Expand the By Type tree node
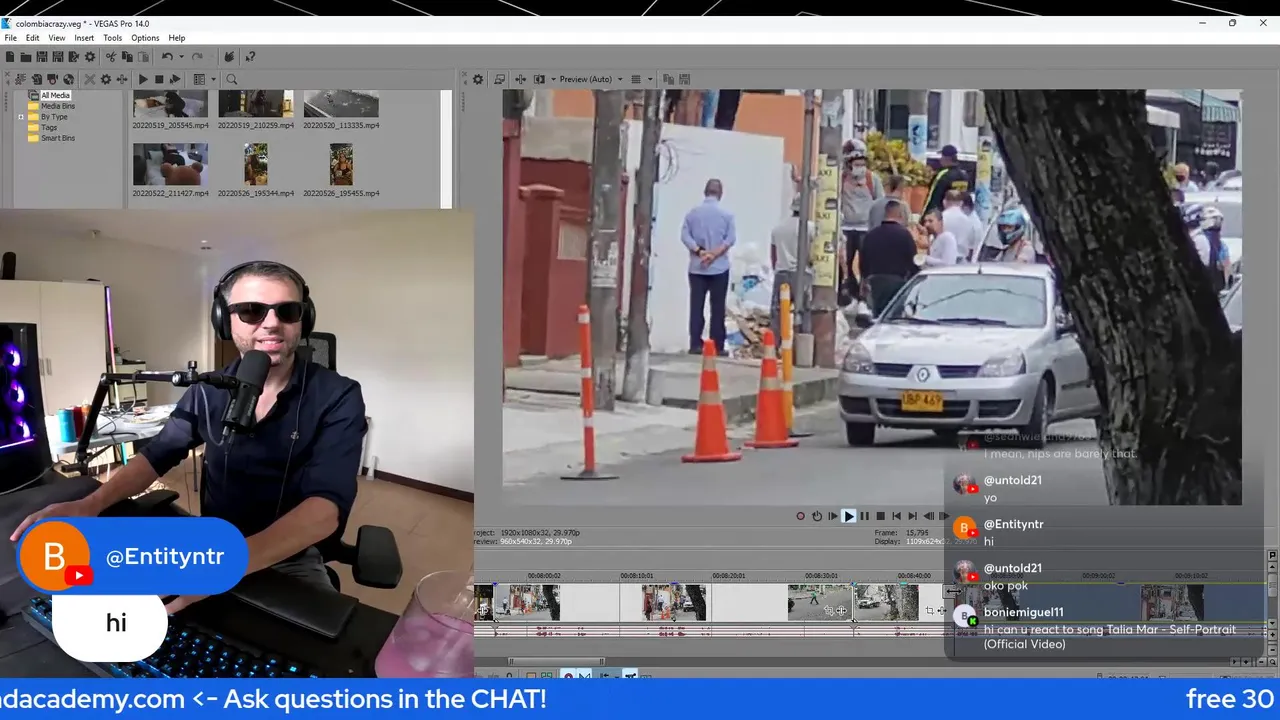This screenshot has width=1280, height=720. tap(21, 117)
